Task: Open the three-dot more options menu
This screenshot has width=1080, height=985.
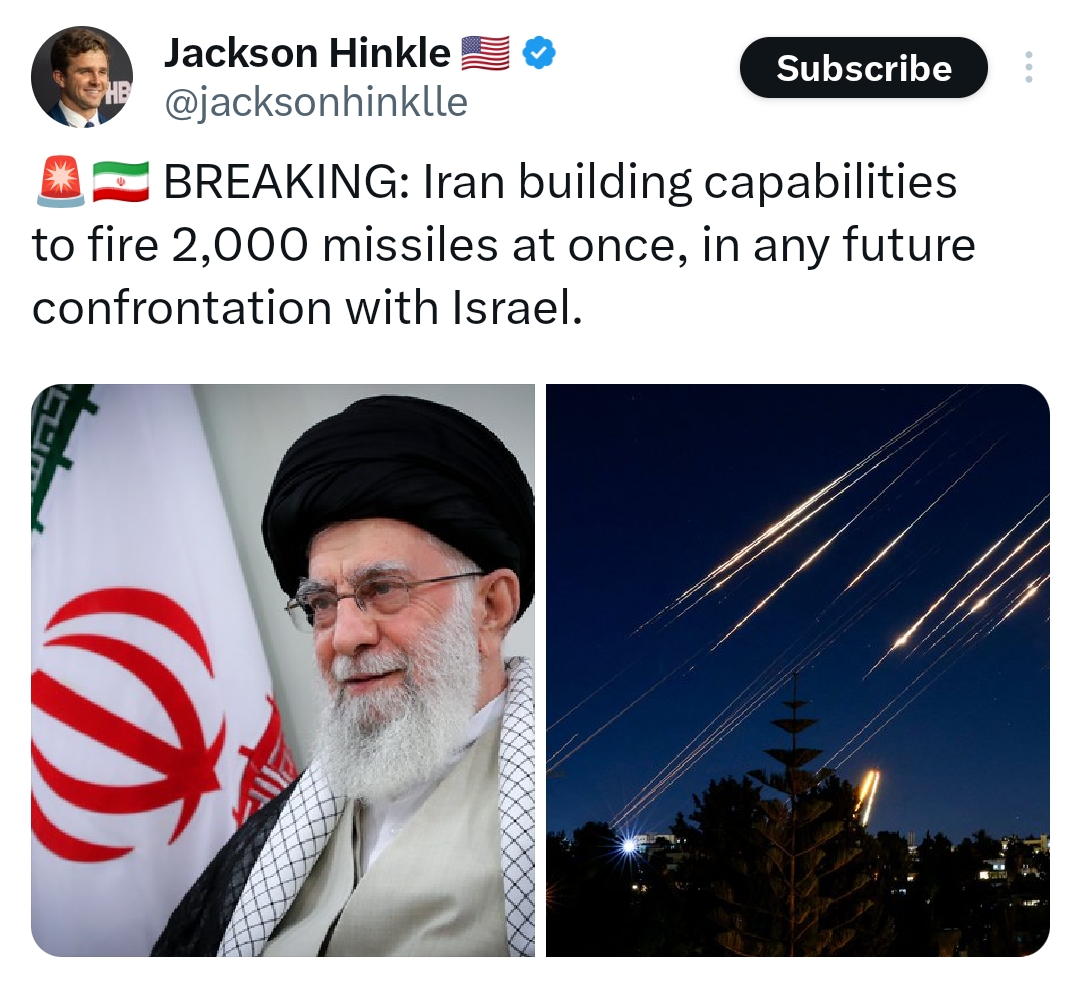Action: click(1028, 68)
